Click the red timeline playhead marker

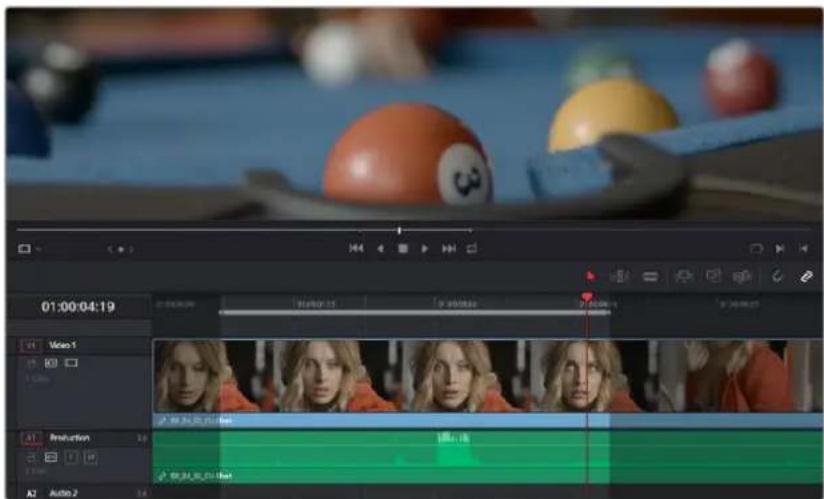(588, 298)
